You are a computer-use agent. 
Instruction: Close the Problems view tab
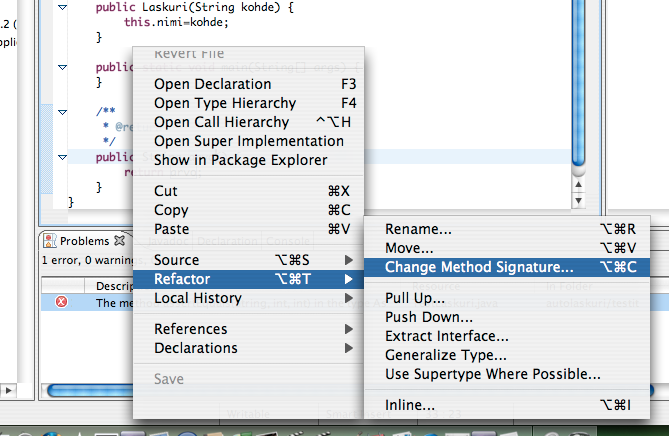119,241
